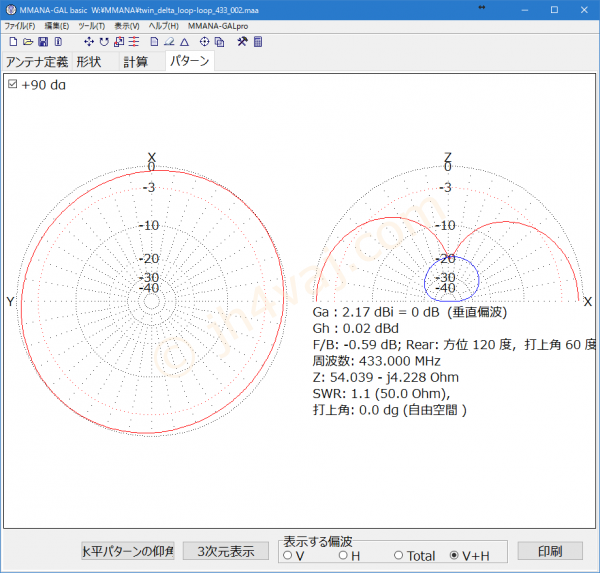This screenshot has height=573, width=600.
Task: Click the file info document icon
Action: (58, 42)
